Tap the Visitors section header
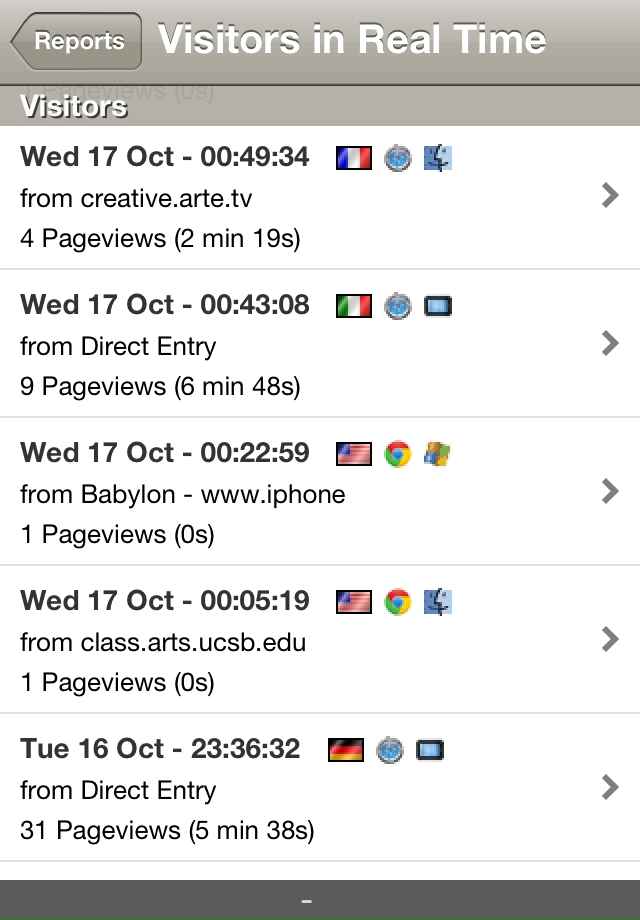 pos(320,106)
